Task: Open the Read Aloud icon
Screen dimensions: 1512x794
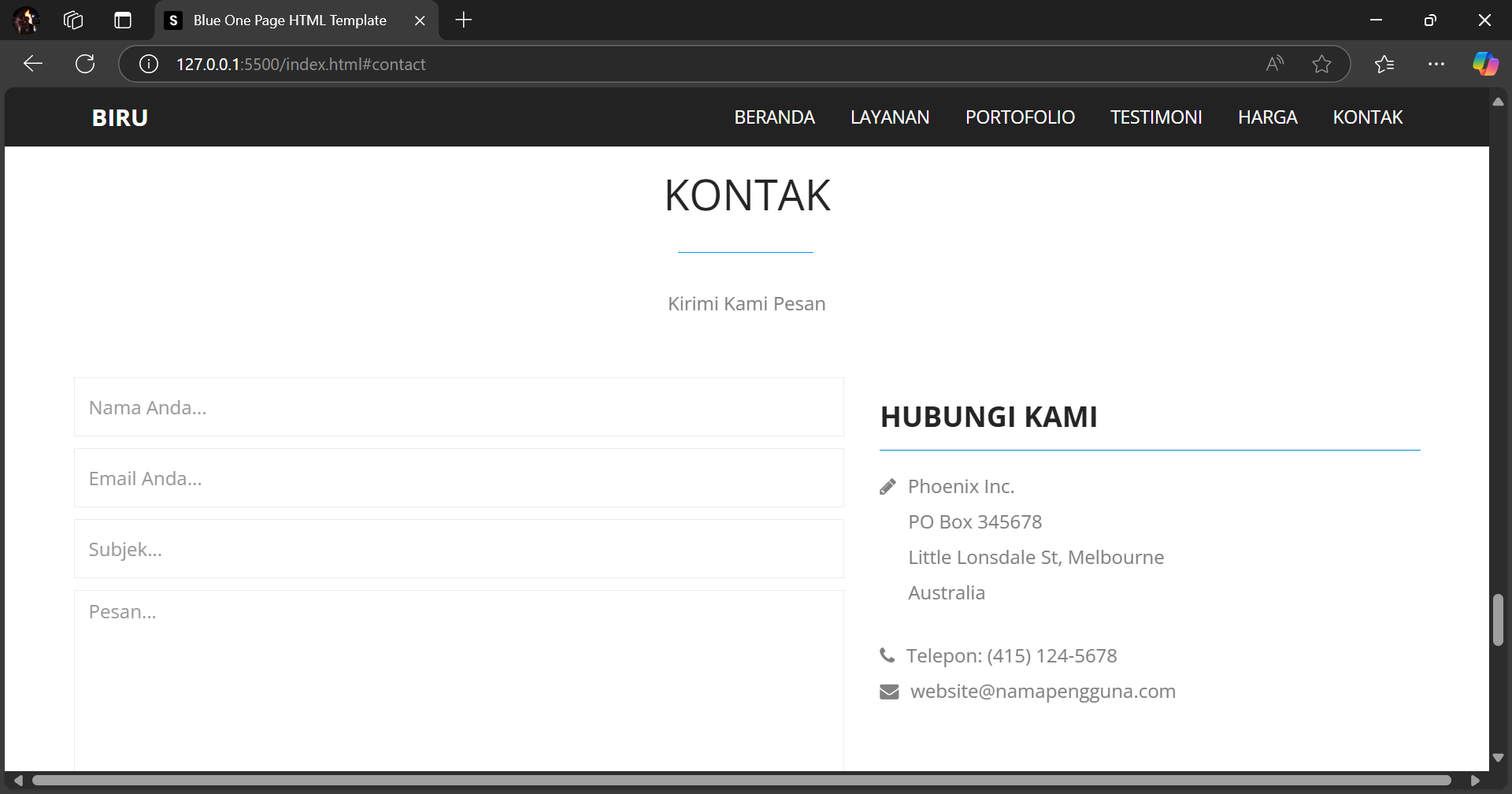Action: tap(1274, 64)
